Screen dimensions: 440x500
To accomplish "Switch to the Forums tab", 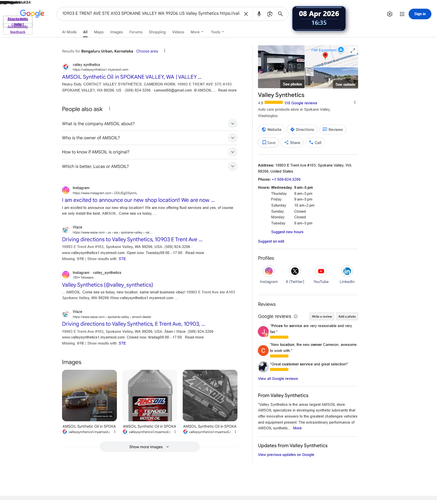I will pos(136,32).
